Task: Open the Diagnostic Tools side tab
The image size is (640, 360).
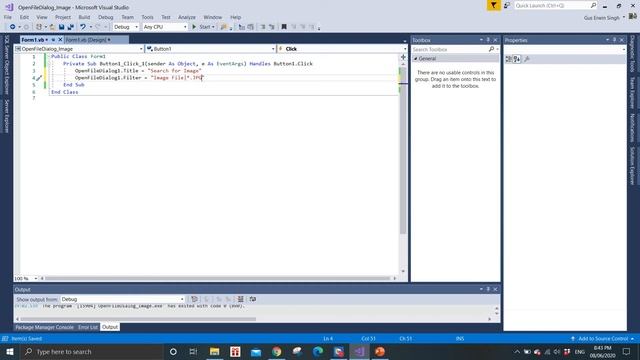Action: 632,53
